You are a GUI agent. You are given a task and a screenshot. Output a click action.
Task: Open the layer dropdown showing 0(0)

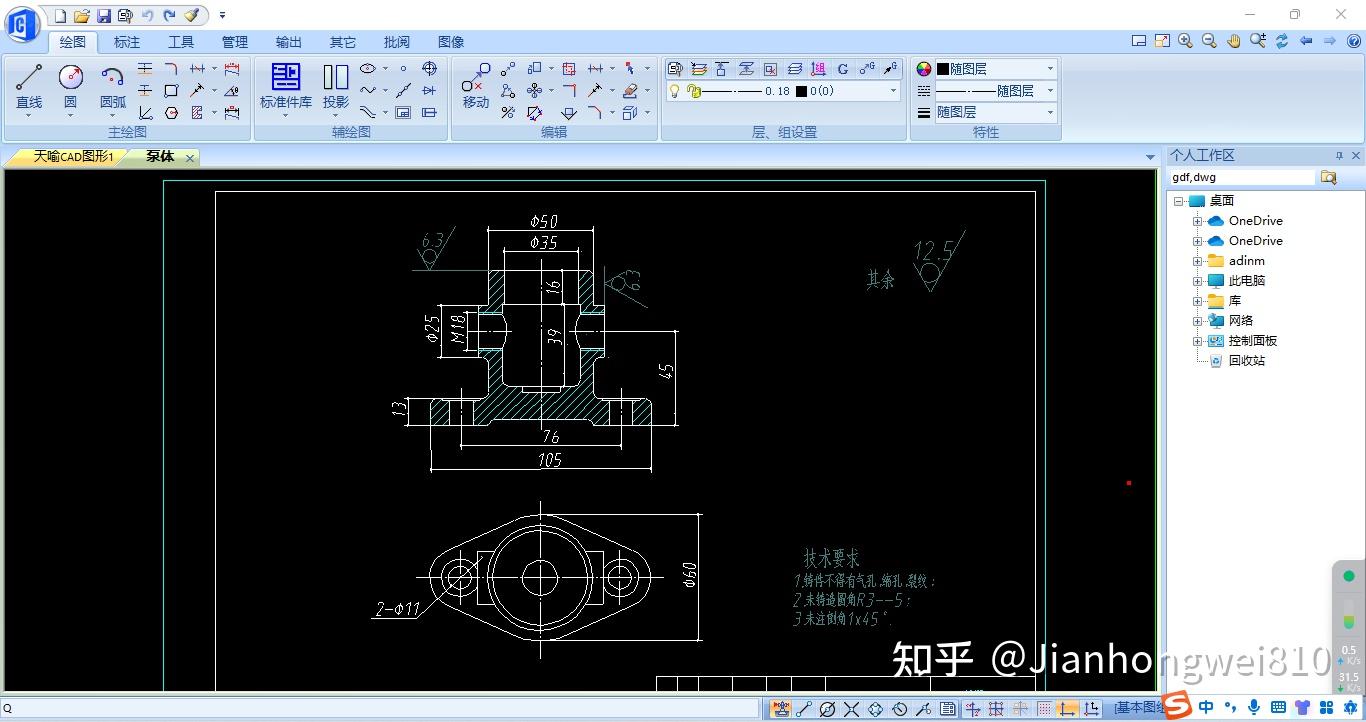893,91
